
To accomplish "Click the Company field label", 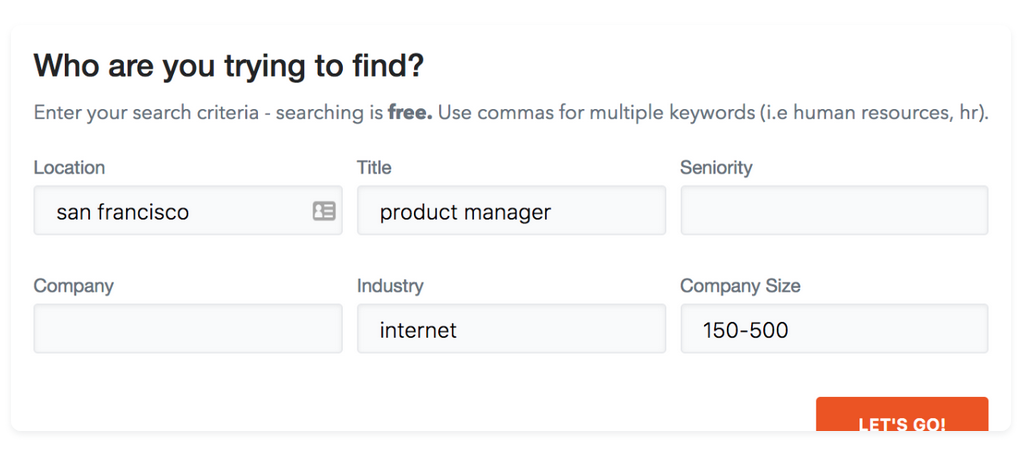I will (74, 286).
